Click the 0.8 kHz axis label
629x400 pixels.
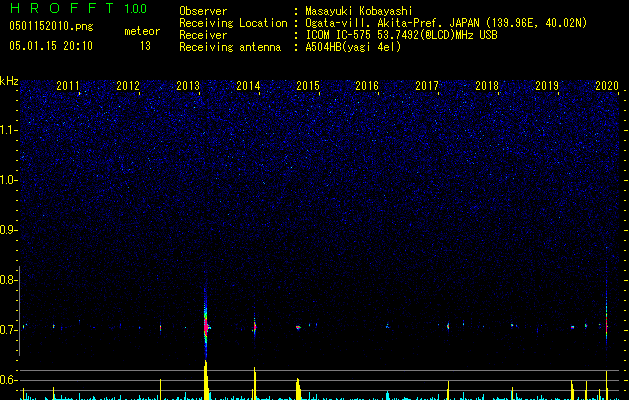tap(7, 280)
